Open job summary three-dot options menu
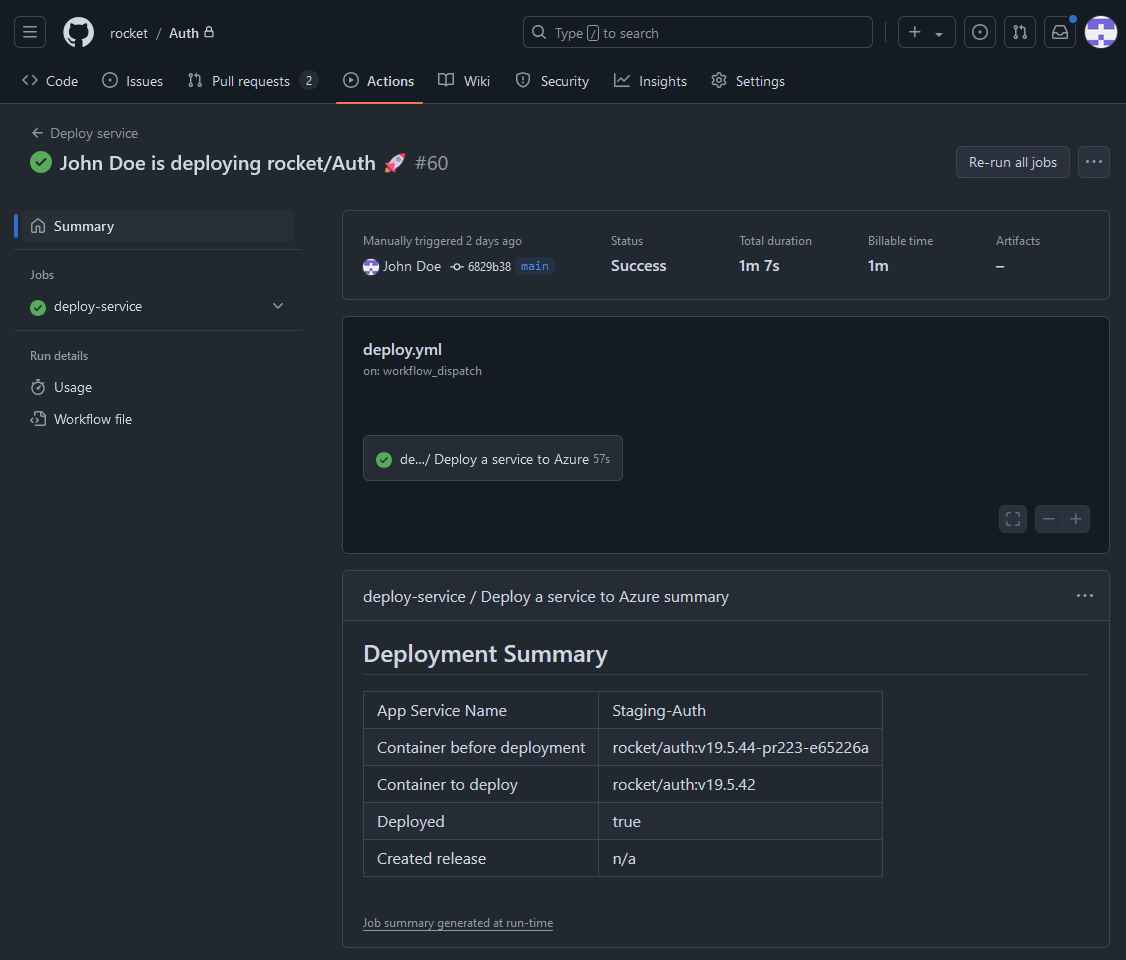 point(1084,596)
